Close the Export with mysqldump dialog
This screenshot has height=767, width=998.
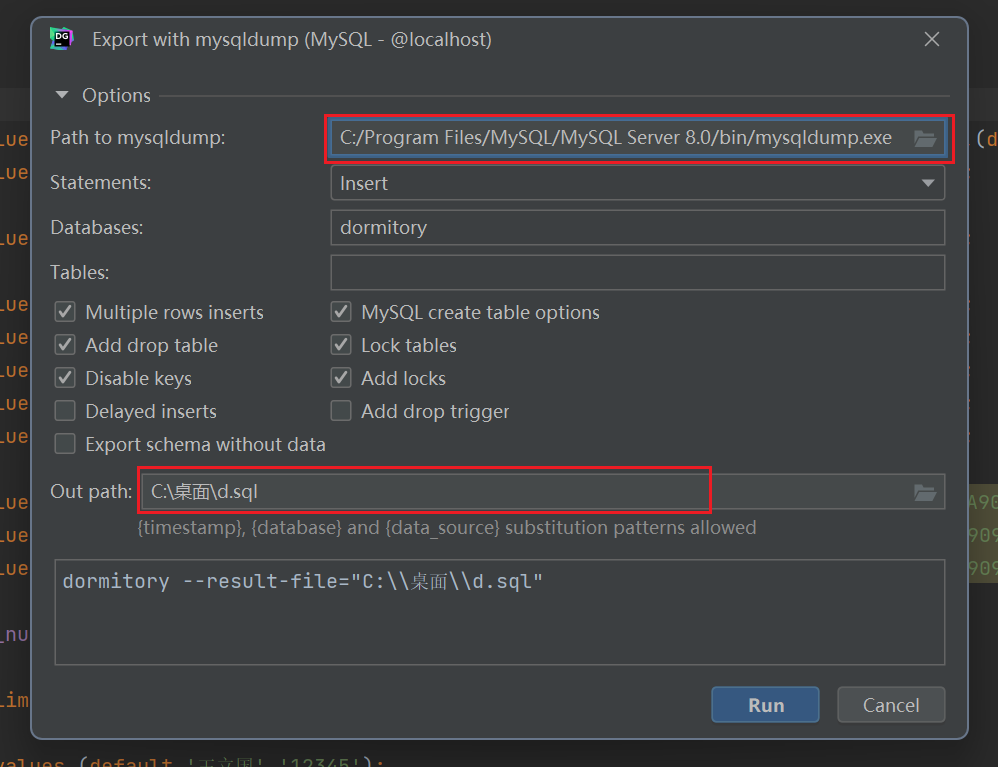click(x=932, y=39)
